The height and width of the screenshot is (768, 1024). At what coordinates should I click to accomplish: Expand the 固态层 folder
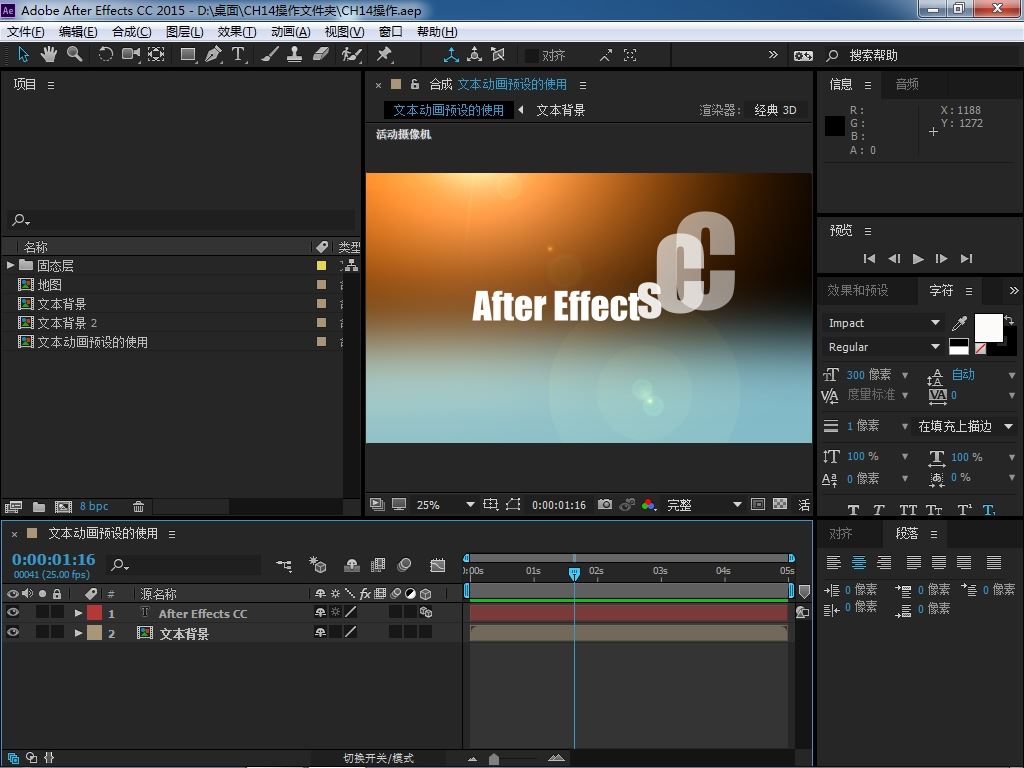pos(10,265)
